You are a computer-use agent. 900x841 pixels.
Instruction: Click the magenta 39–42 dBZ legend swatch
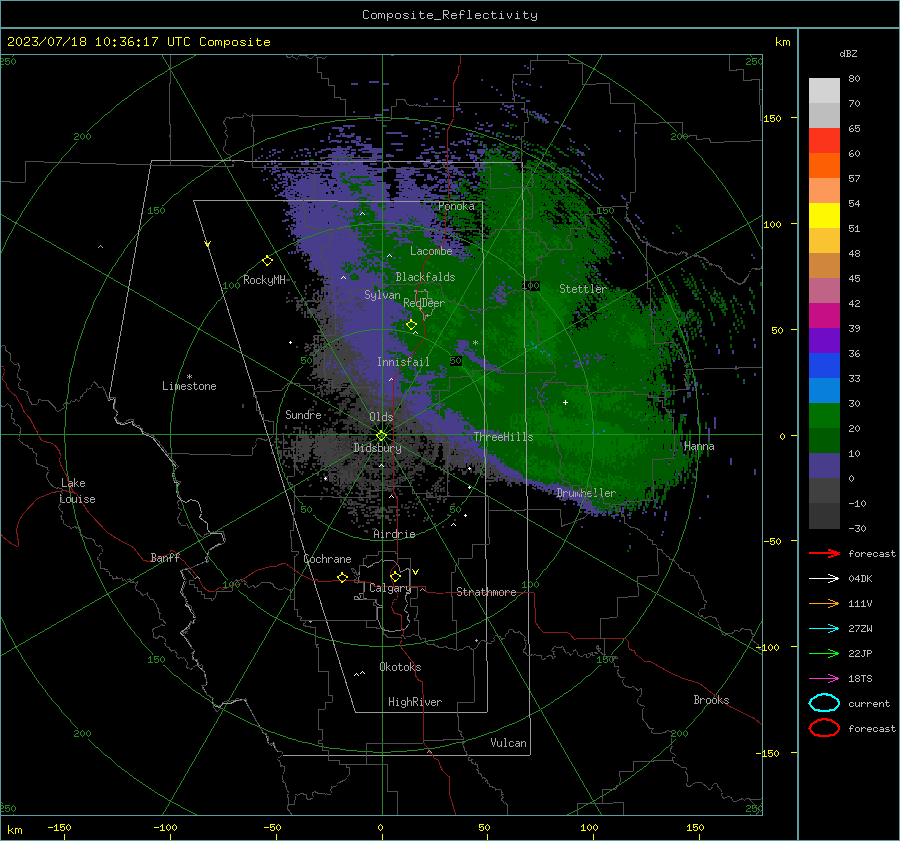tap(824, 316)
